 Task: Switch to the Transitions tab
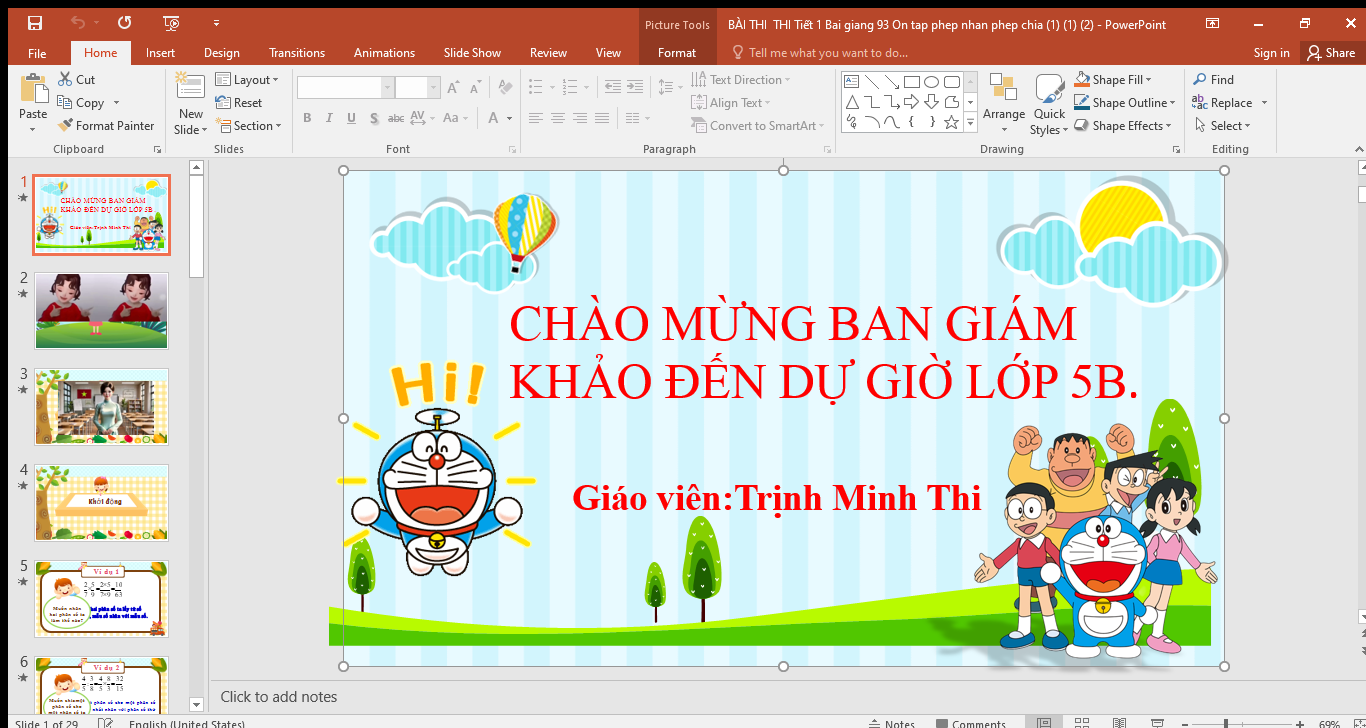pos(297,53)
